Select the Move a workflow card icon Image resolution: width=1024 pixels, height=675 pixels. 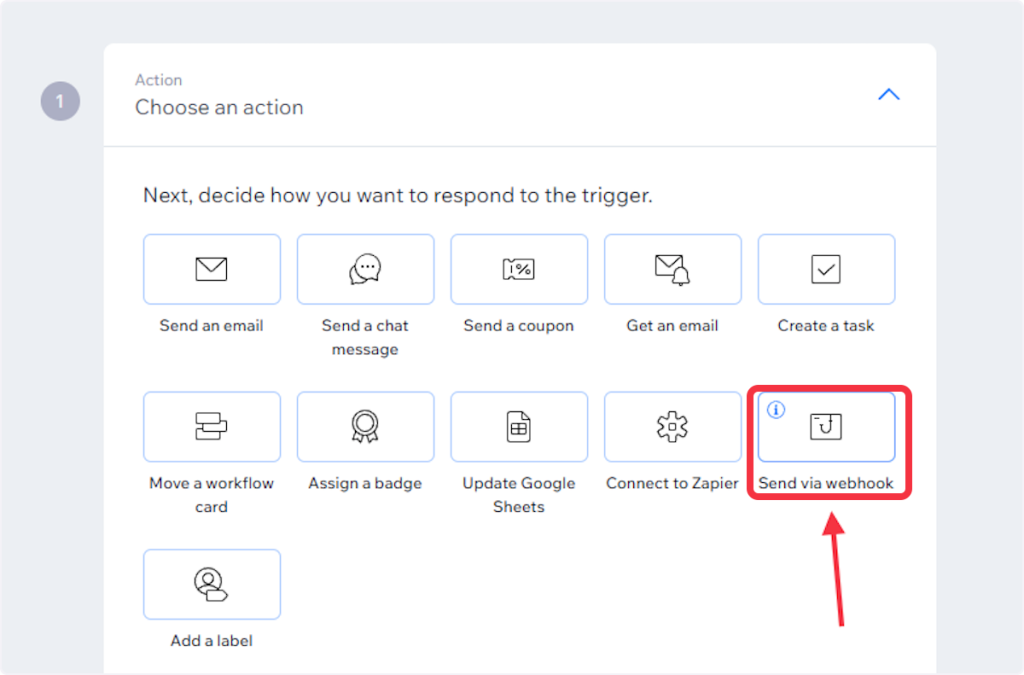(x=211, y=427)
